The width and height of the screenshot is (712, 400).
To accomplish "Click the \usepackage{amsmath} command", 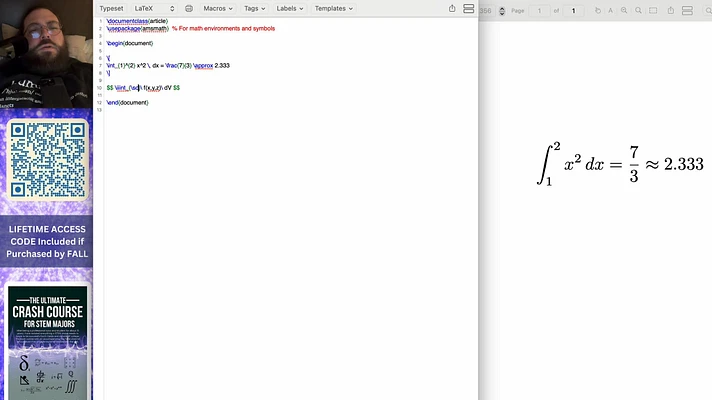I will (138, 29).
